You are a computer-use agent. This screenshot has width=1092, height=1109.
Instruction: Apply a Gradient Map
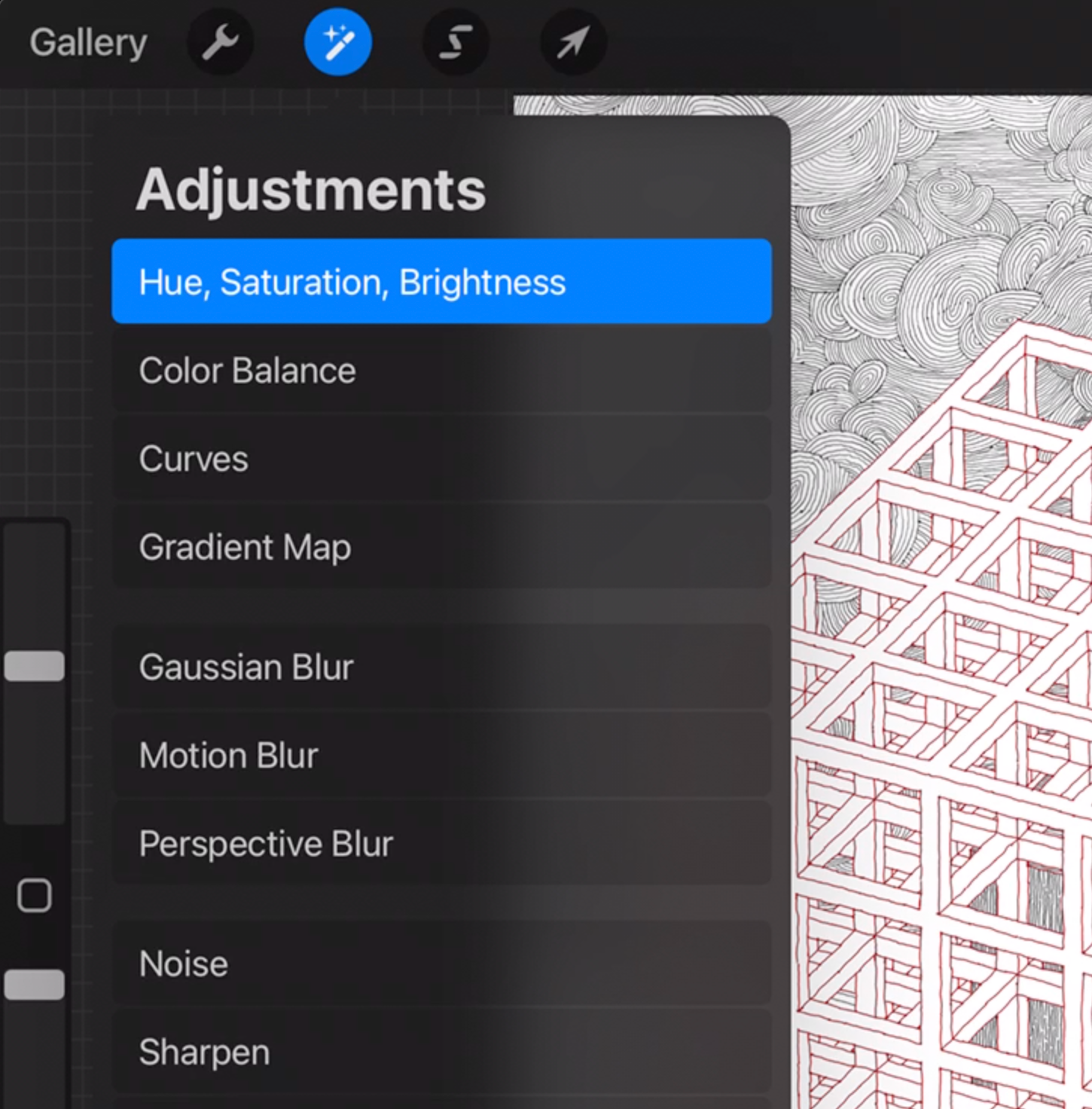coord(441,547)
